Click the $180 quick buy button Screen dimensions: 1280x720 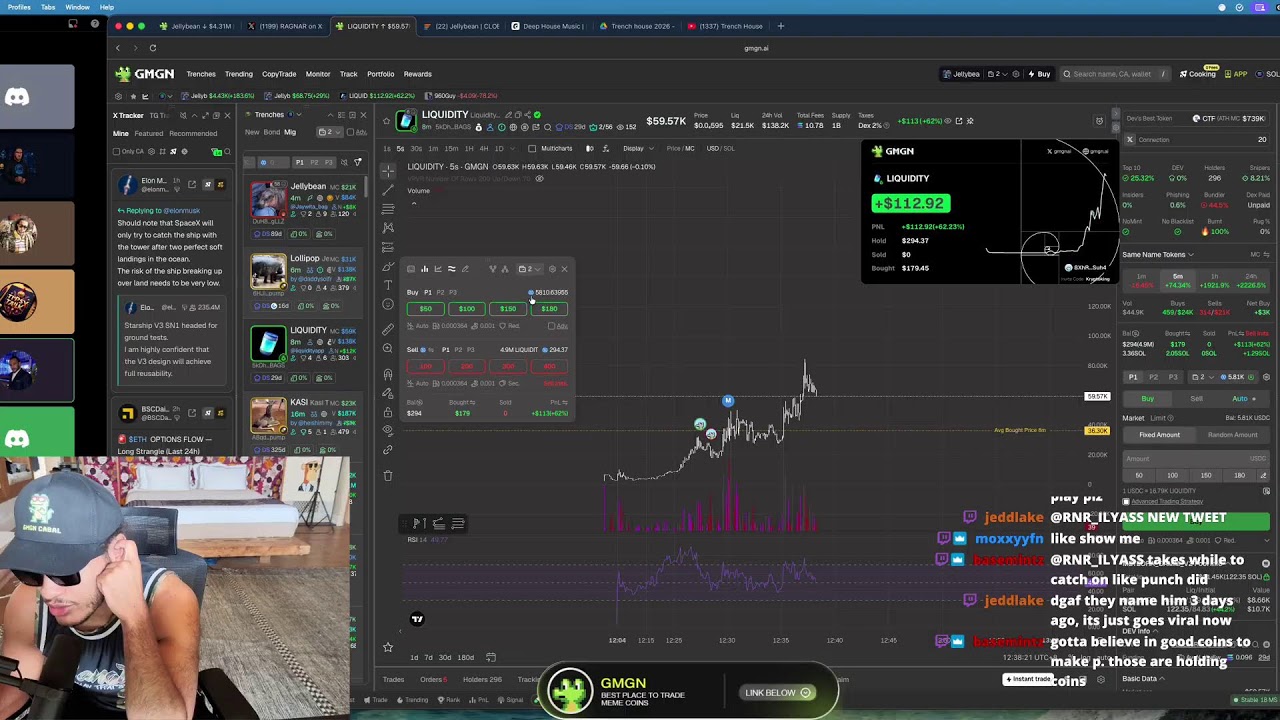549,309
